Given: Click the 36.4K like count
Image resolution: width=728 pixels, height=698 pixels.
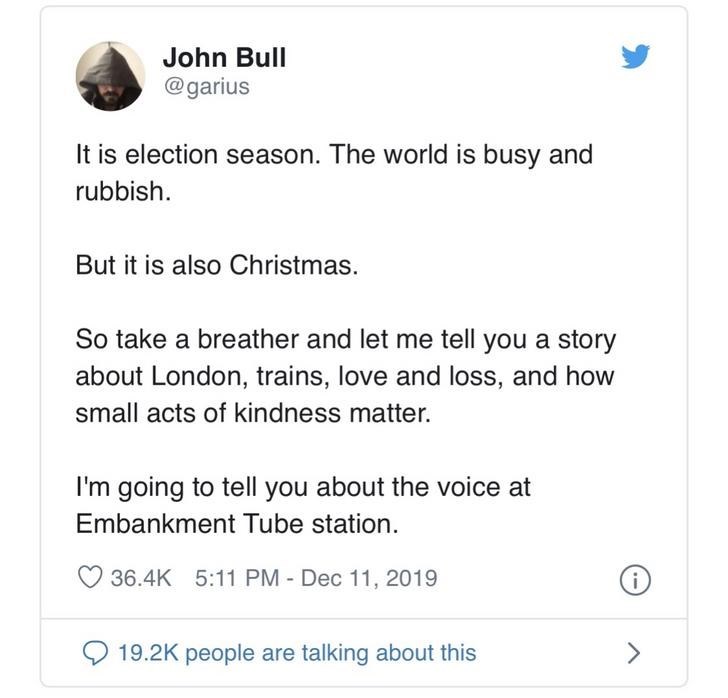Looking at the screenshot, I should [x=142, y=577].
